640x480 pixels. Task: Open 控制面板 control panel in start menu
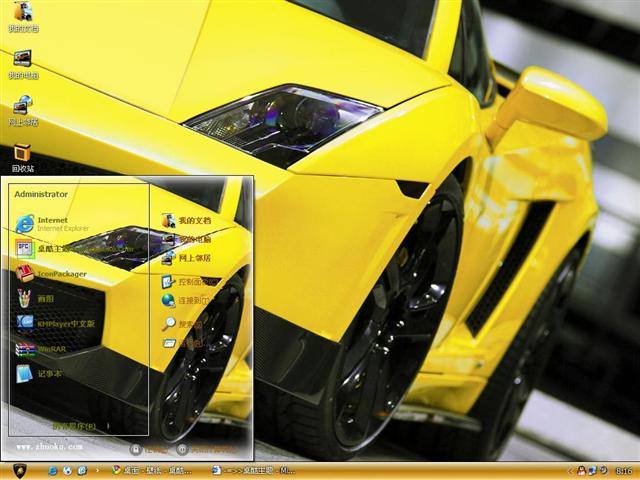click(190, 282)
